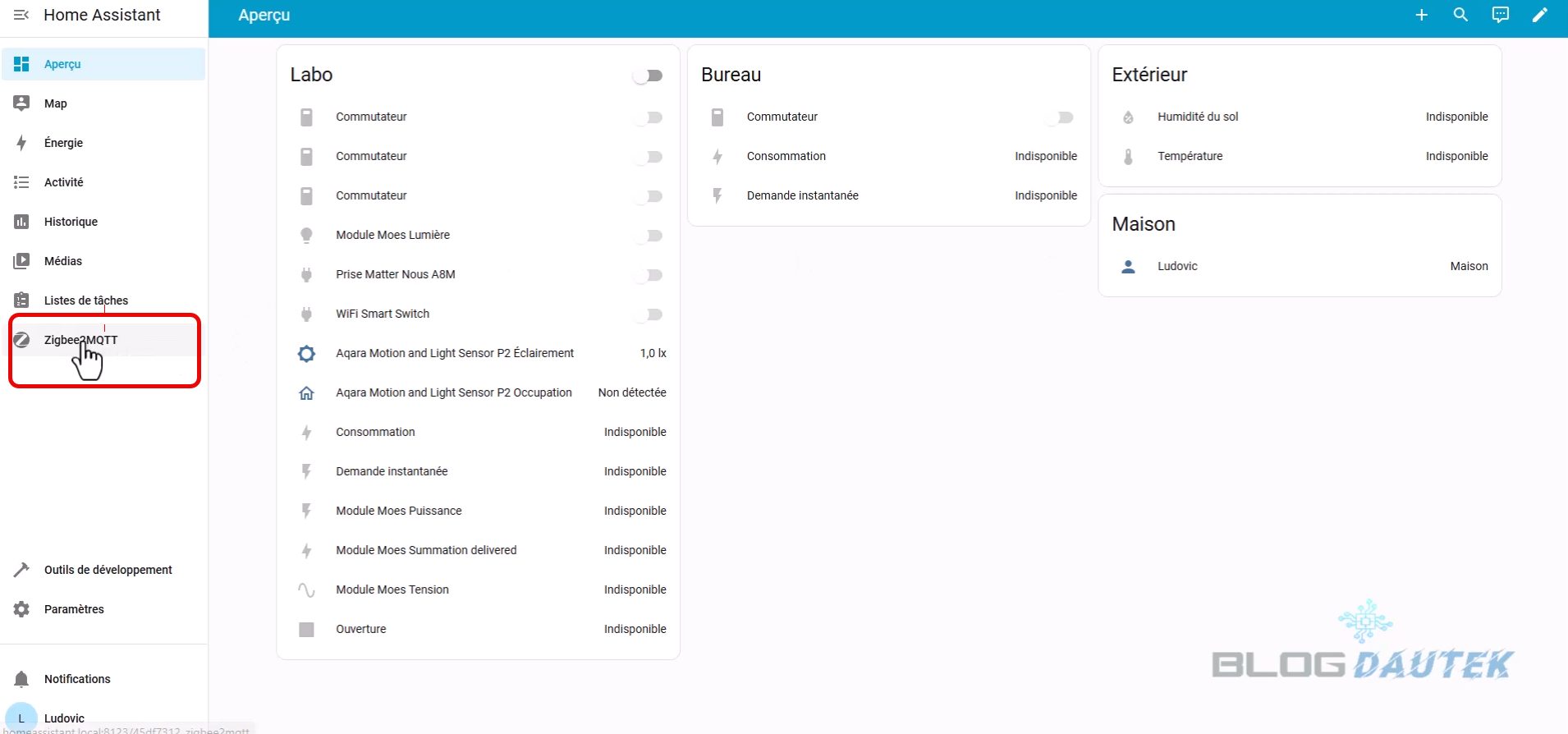Click the Aqara Éclairement 1,0 lx value
Image resolution: width=1568 pixels, height=734 pixels.
(653, 353)
